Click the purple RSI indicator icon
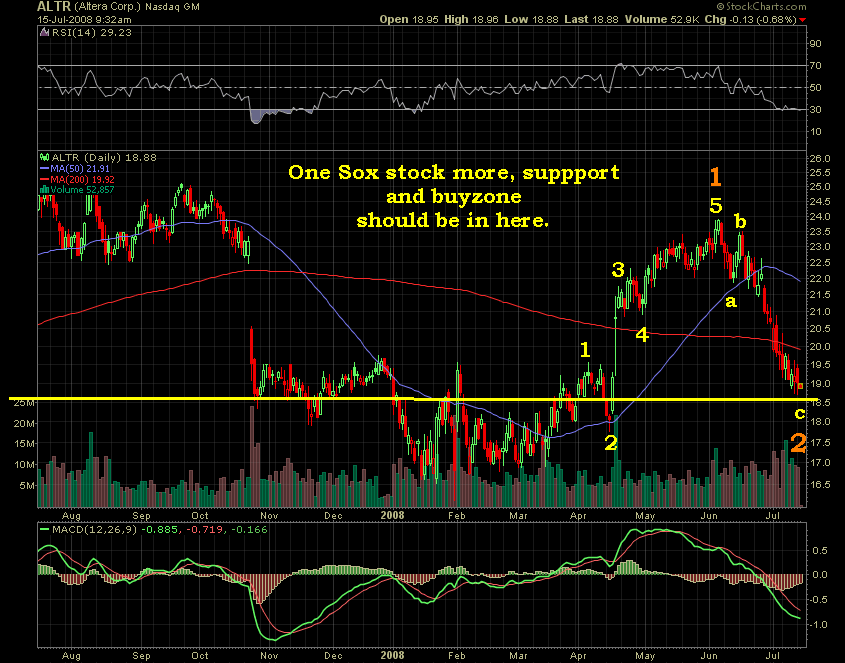This screenshot has width=845, height=663. coord(45,32)
